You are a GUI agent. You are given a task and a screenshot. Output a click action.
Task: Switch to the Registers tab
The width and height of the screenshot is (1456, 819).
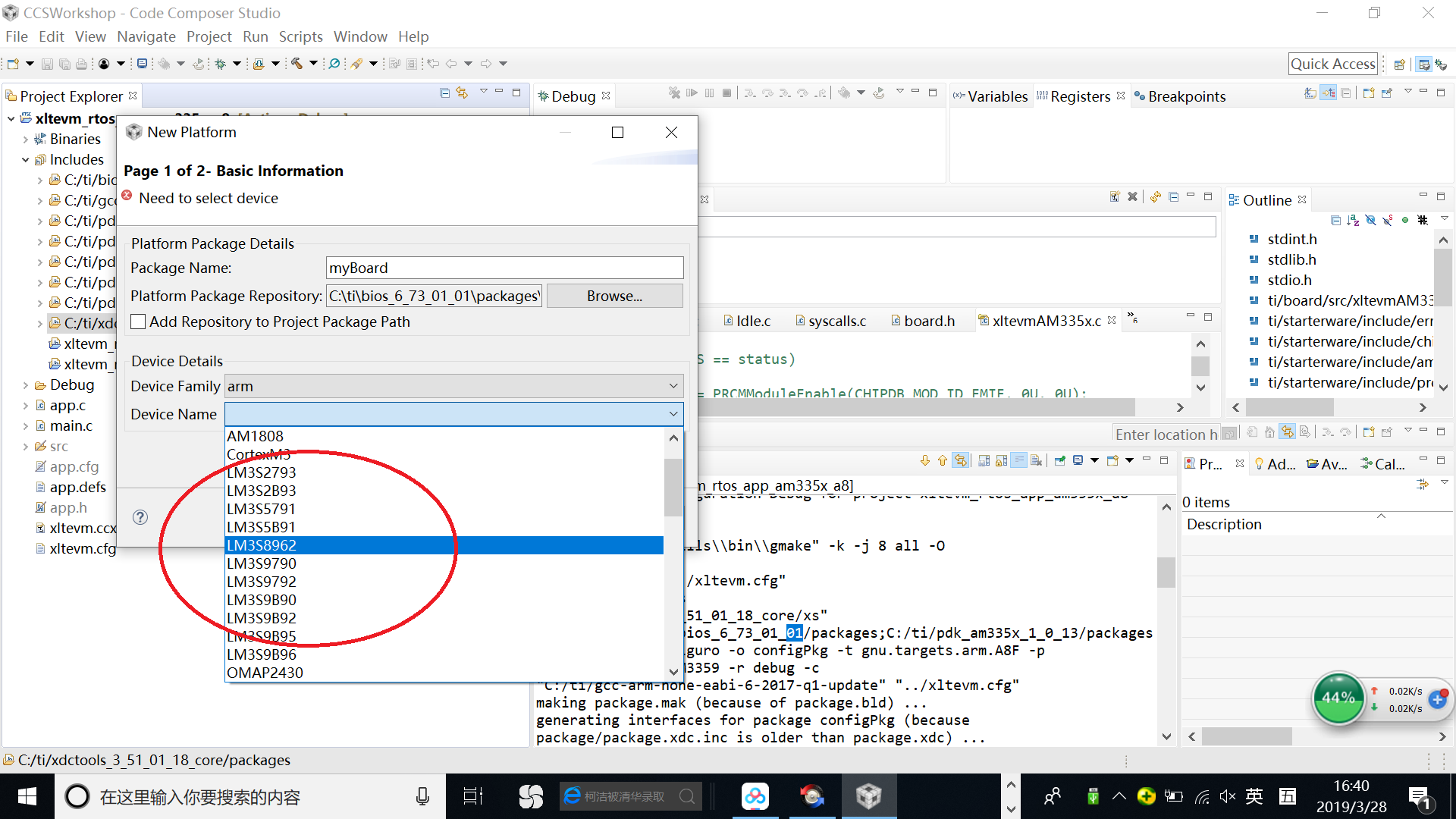tap(1079, 96)
